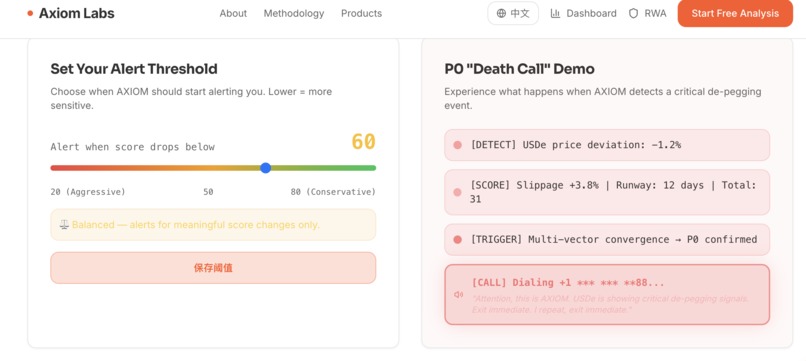Go to the Products section

click(x=361, y=13)
